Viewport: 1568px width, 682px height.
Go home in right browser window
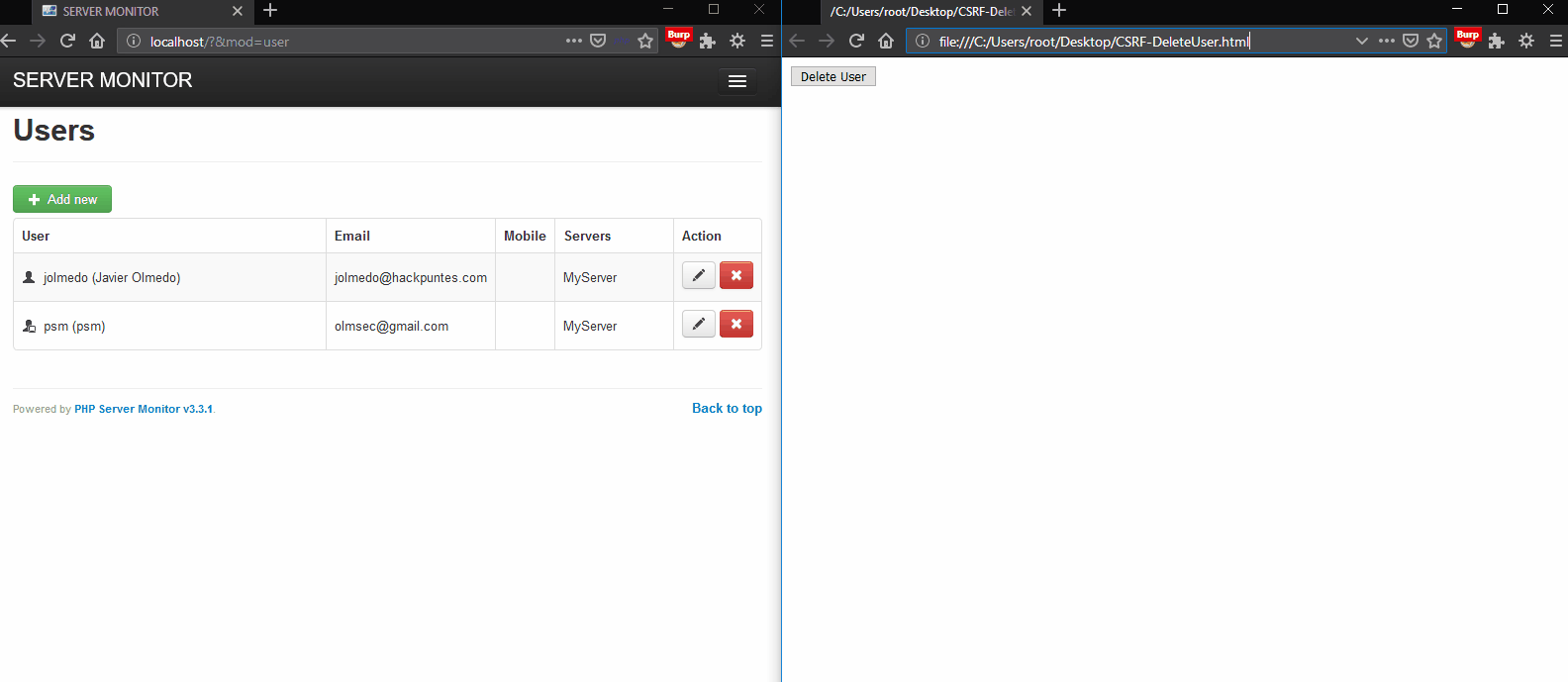point(886,41)
